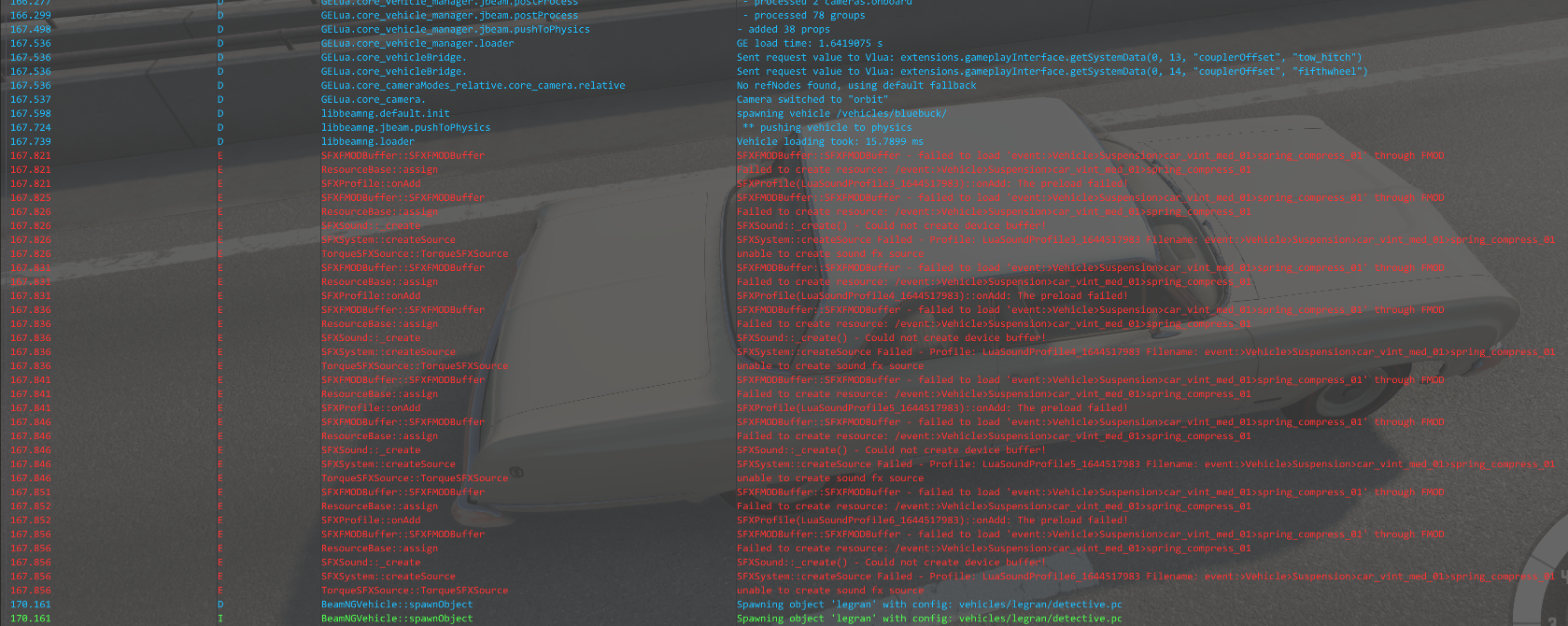This screenshot has width=1568, height=626.
Task: Click the red timestamp 167.851
Action: pyautogui.click(x=31, y=491)
